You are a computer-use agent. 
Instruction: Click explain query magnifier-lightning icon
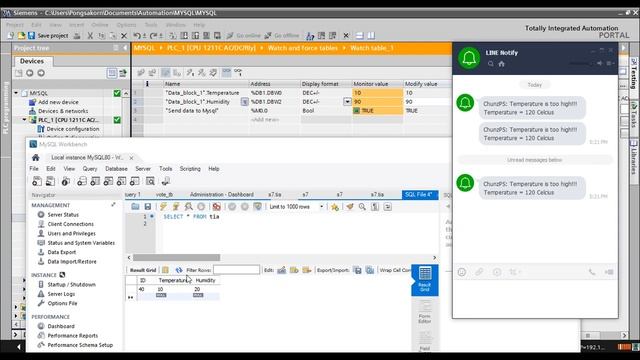[188, 207]
